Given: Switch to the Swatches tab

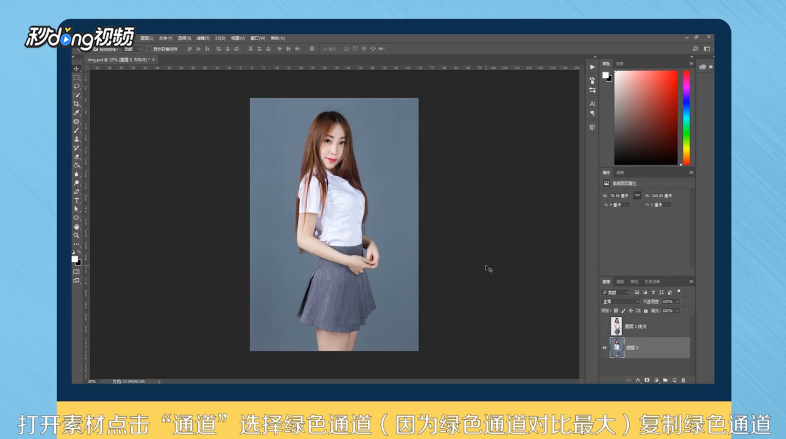Looking at the screenshot, I should [620, 64].
